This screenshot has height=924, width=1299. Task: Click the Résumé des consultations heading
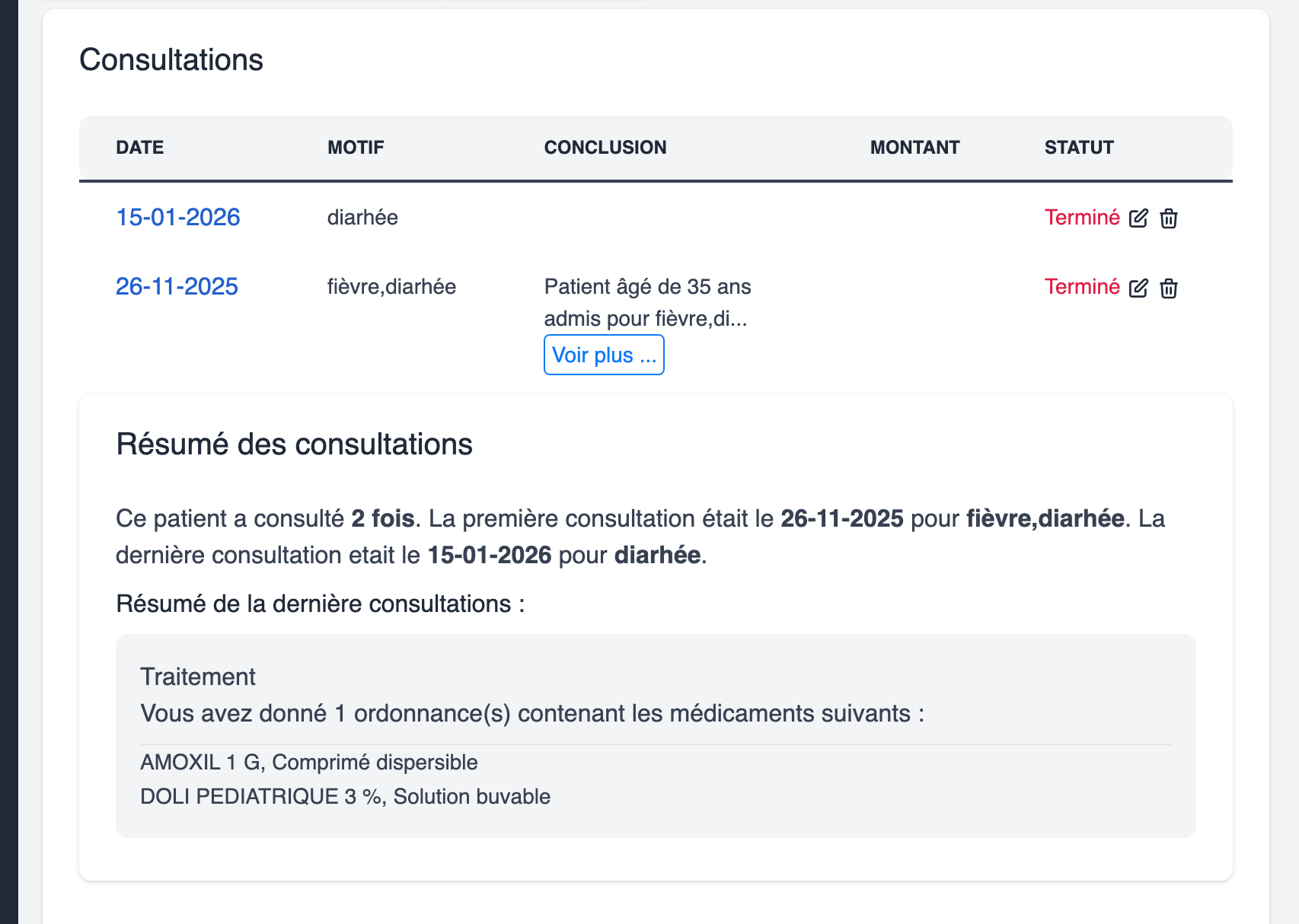294,444
